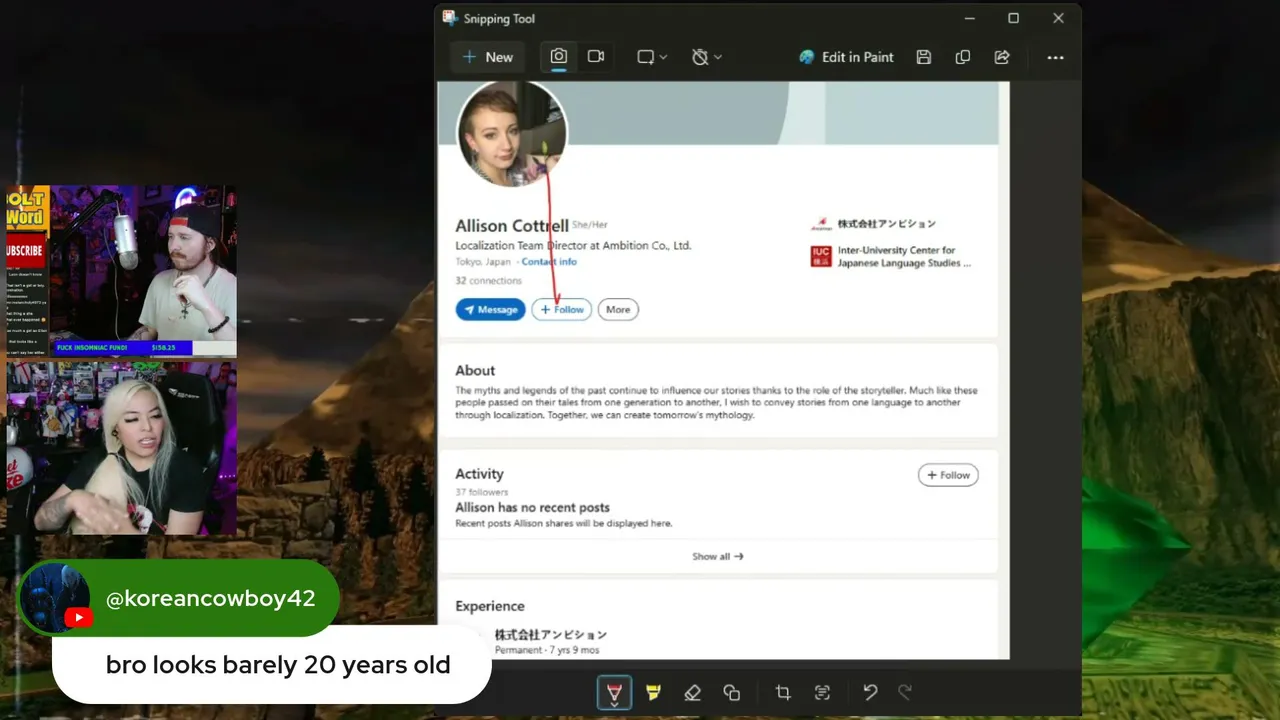Image resolution: width=1280 pixels, height=720 pixels.
Task: Click the blue Message button on profile
Action: 490,310
